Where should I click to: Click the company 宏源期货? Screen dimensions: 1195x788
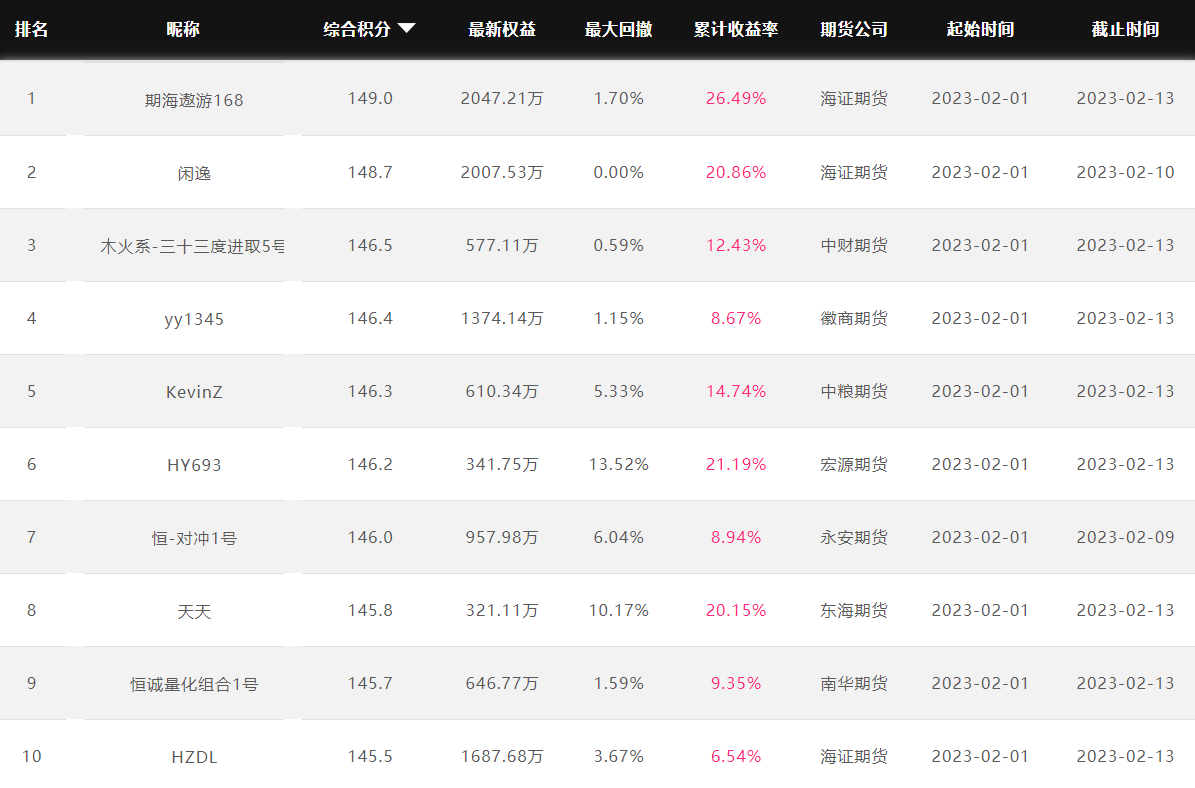(854, 464)
